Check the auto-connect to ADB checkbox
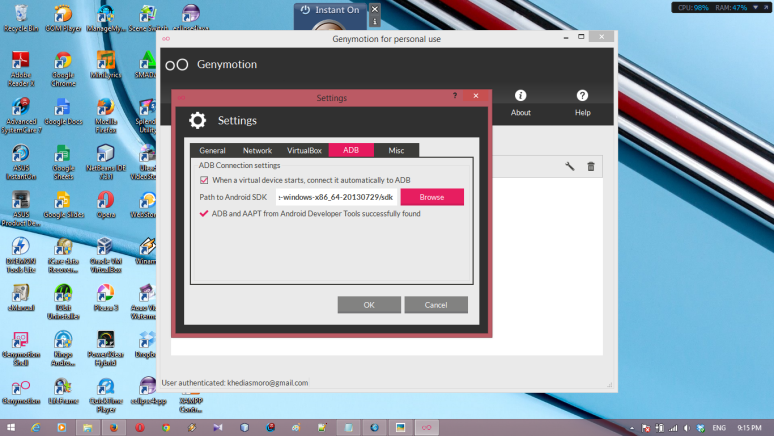 pos(204,180)
